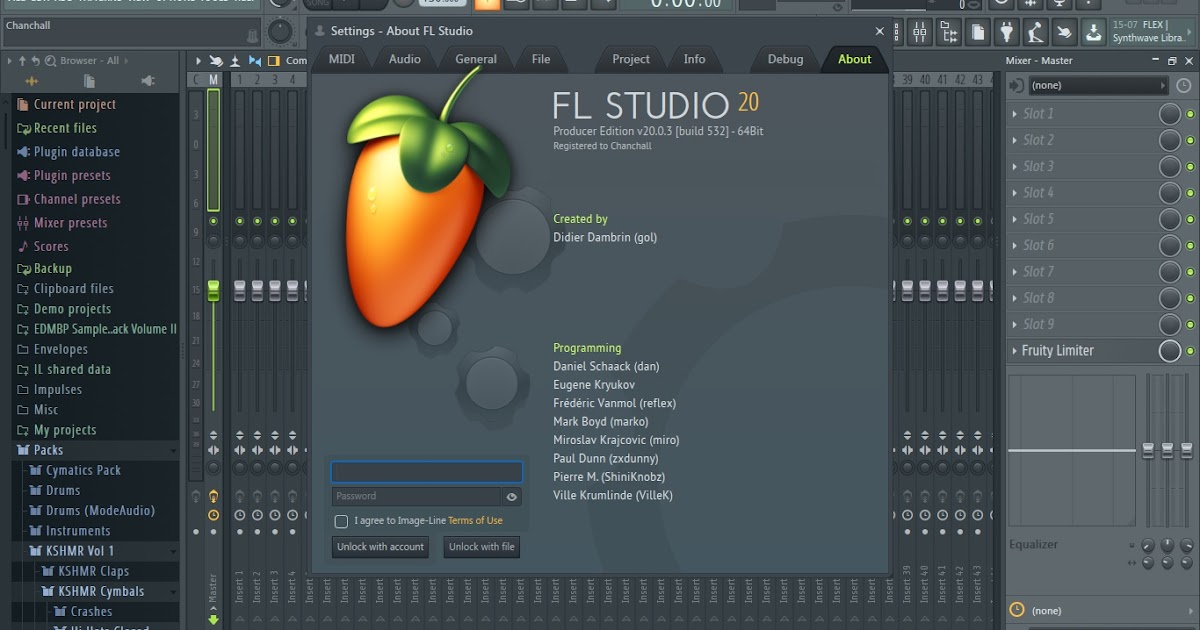Switch to the Info settings tab
Screen dimensions: 1200x630
coord(695,59)
